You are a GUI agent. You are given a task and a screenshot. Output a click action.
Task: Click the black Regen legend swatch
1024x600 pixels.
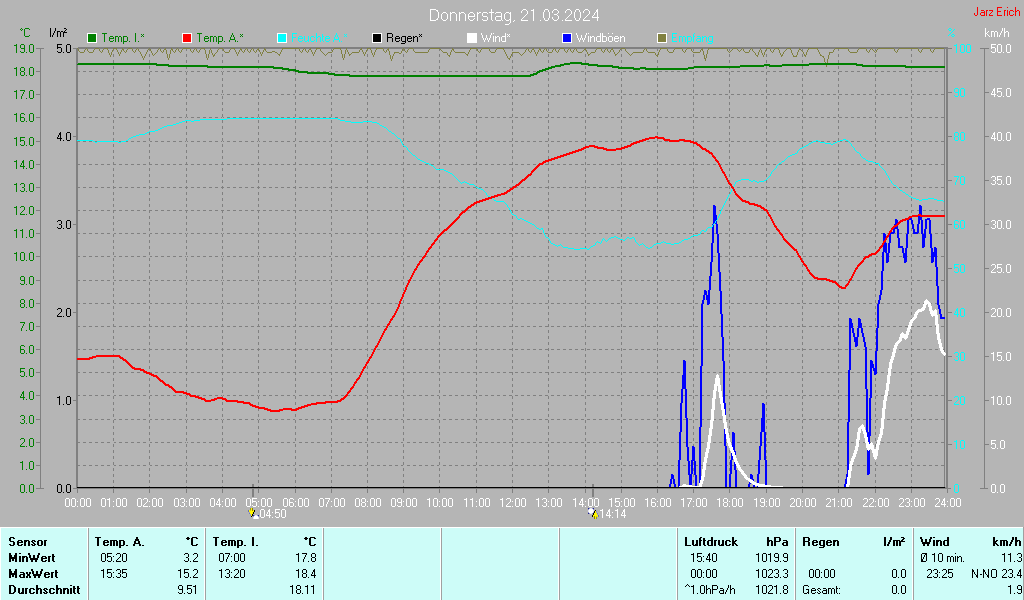[x=377, y=38]
